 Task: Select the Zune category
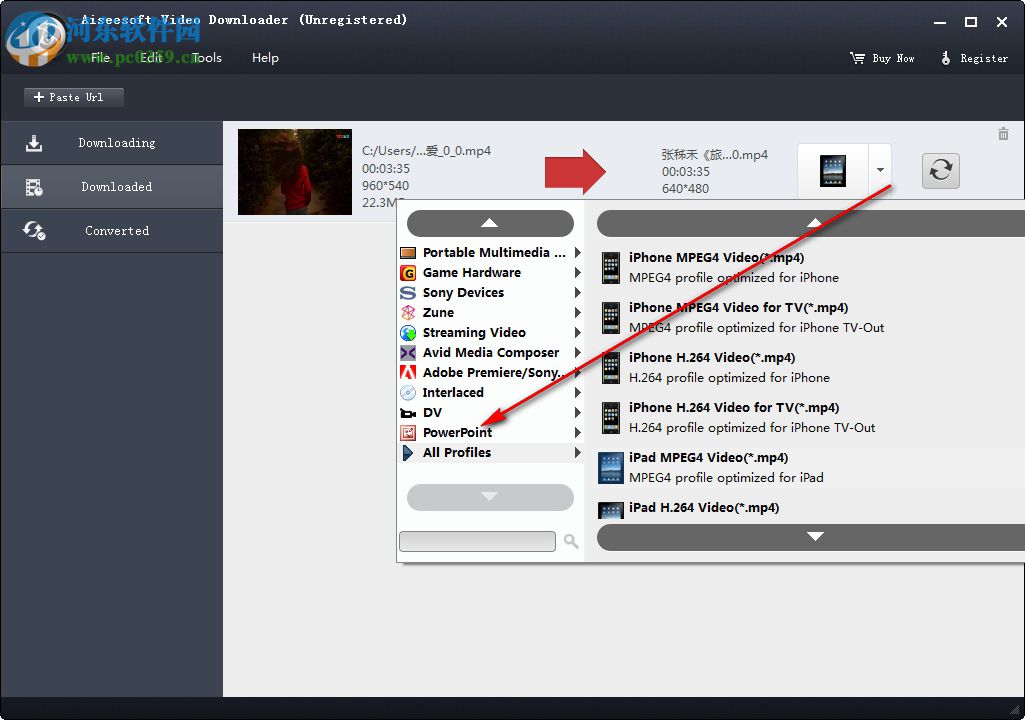(x=437, y=312)
